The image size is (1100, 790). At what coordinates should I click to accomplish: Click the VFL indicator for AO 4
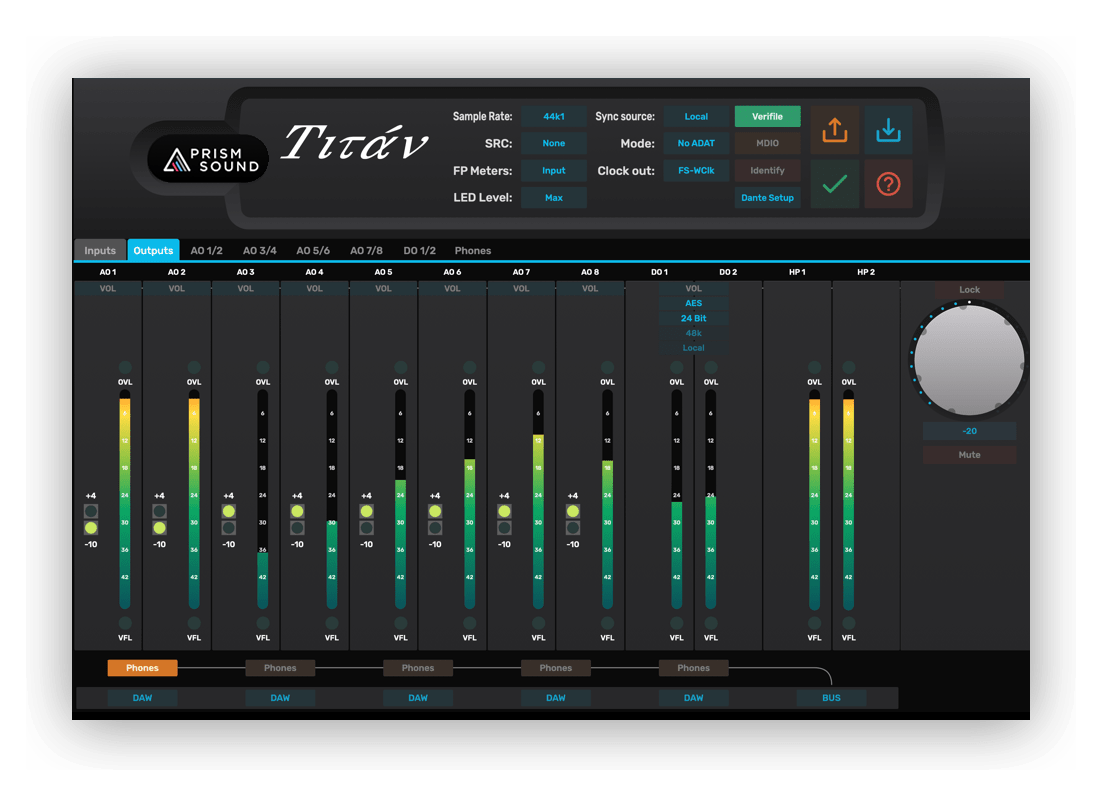332,623
